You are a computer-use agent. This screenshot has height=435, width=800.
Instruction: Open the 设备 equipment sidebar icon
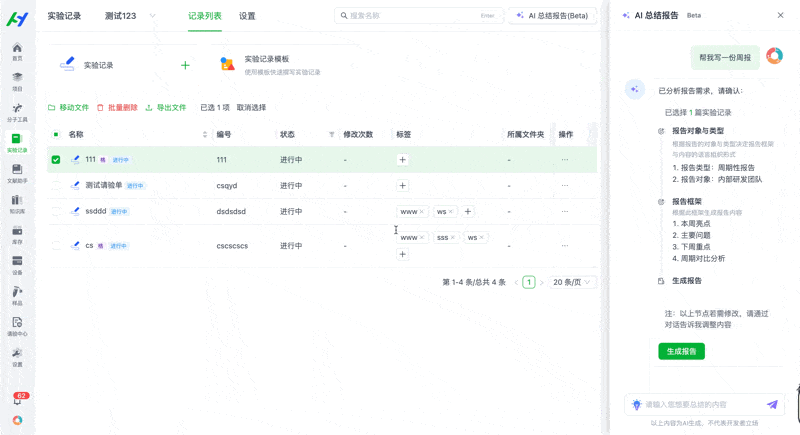pos(17,265)
